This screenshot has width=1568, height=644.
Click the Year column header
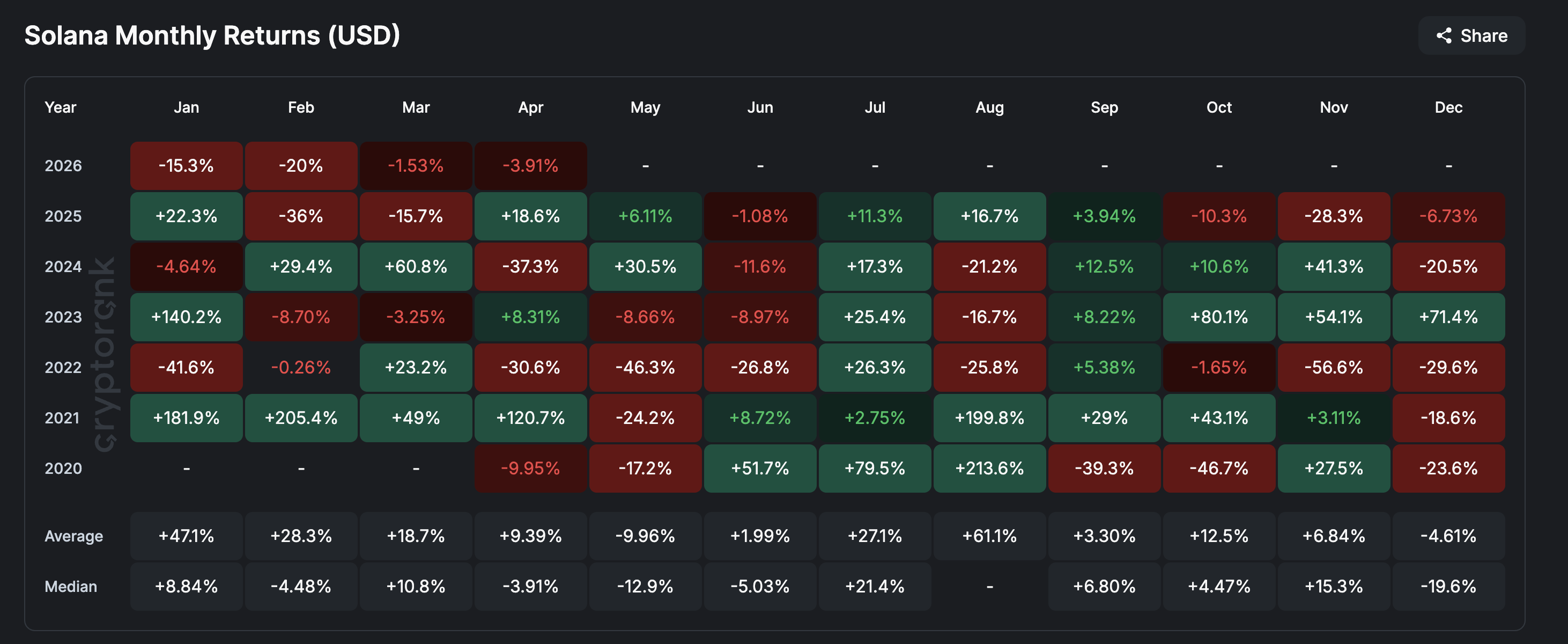coord(60,107)
